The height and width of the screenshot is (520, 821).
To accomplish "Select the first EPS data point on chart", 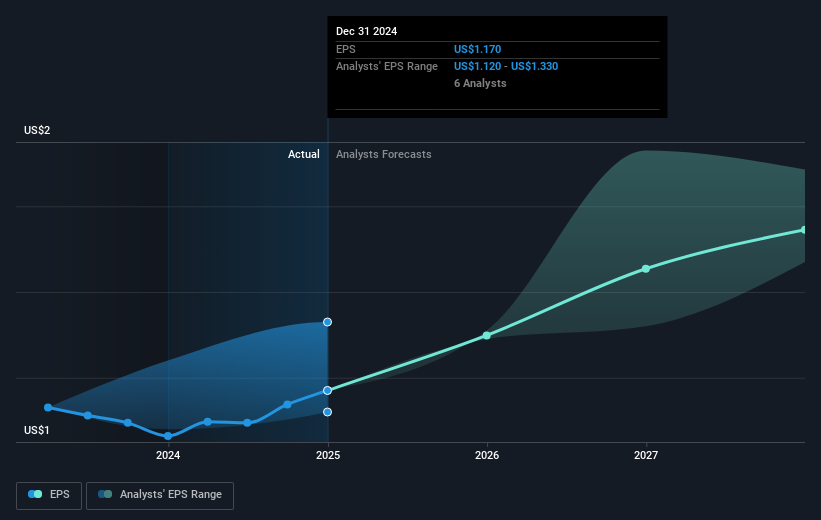I will 48,407.
